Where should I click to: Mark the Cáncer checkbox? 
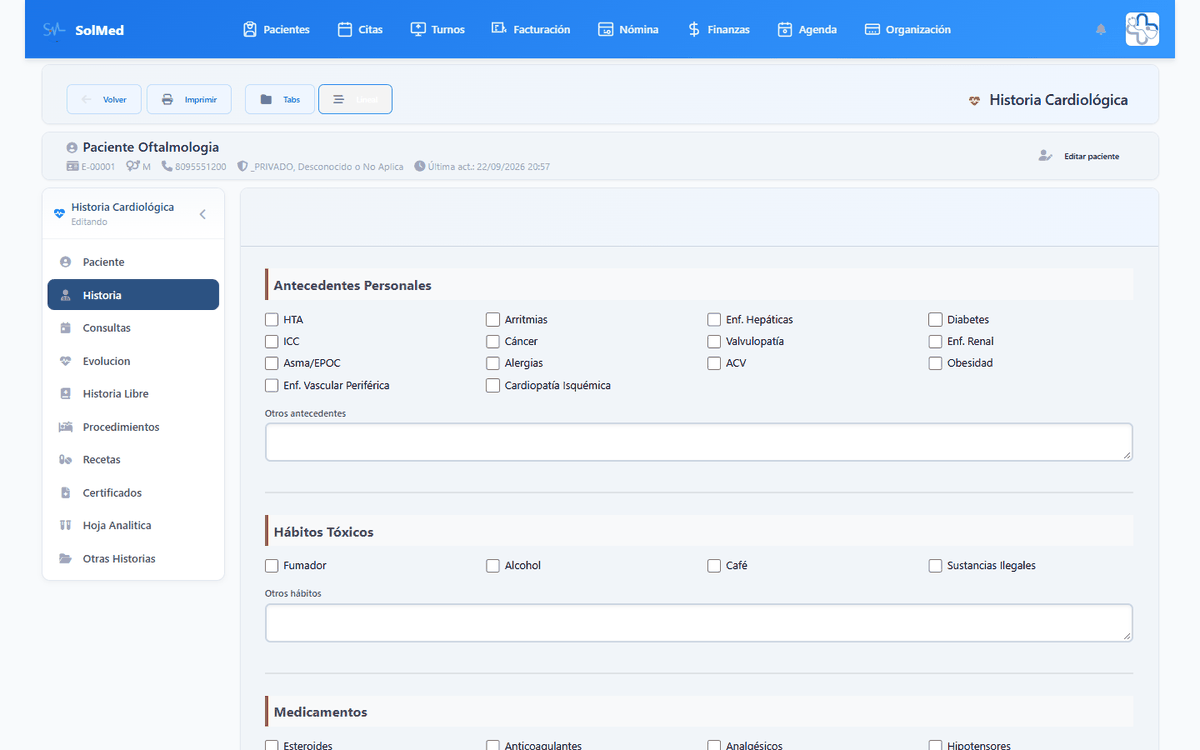493,341
